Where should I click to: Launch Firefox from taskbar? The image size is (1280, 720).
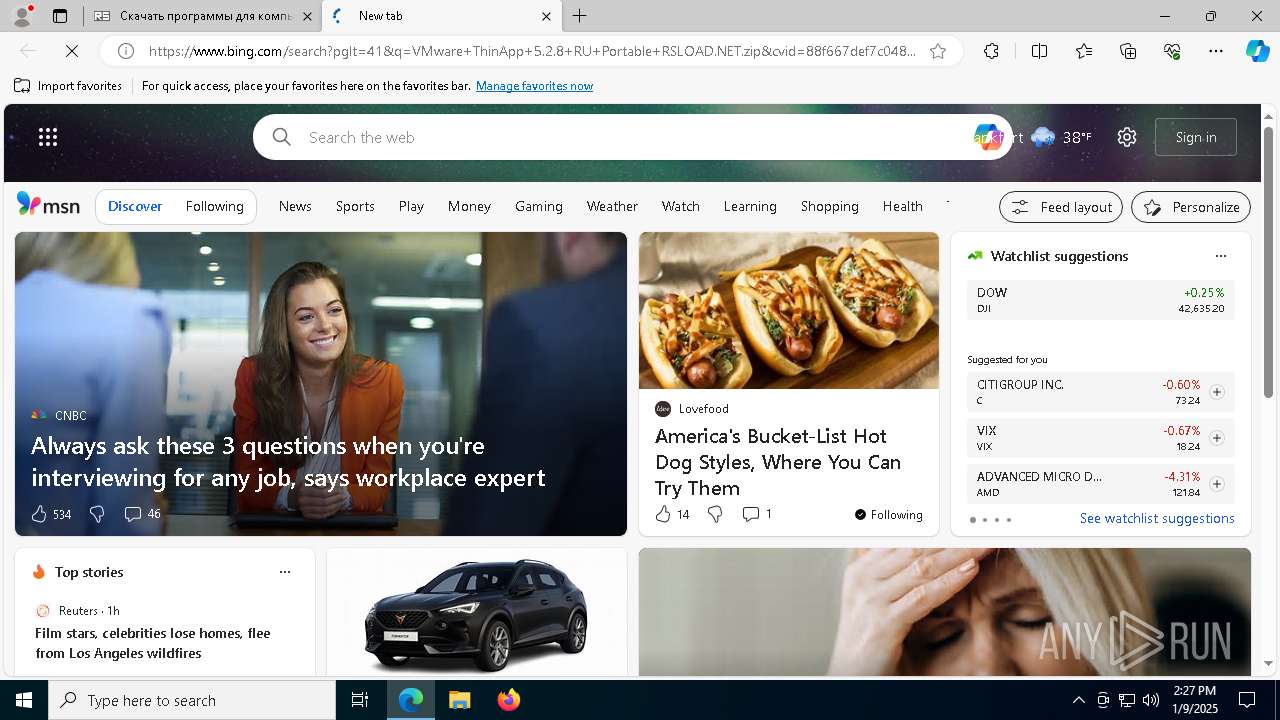click(508, 700)
